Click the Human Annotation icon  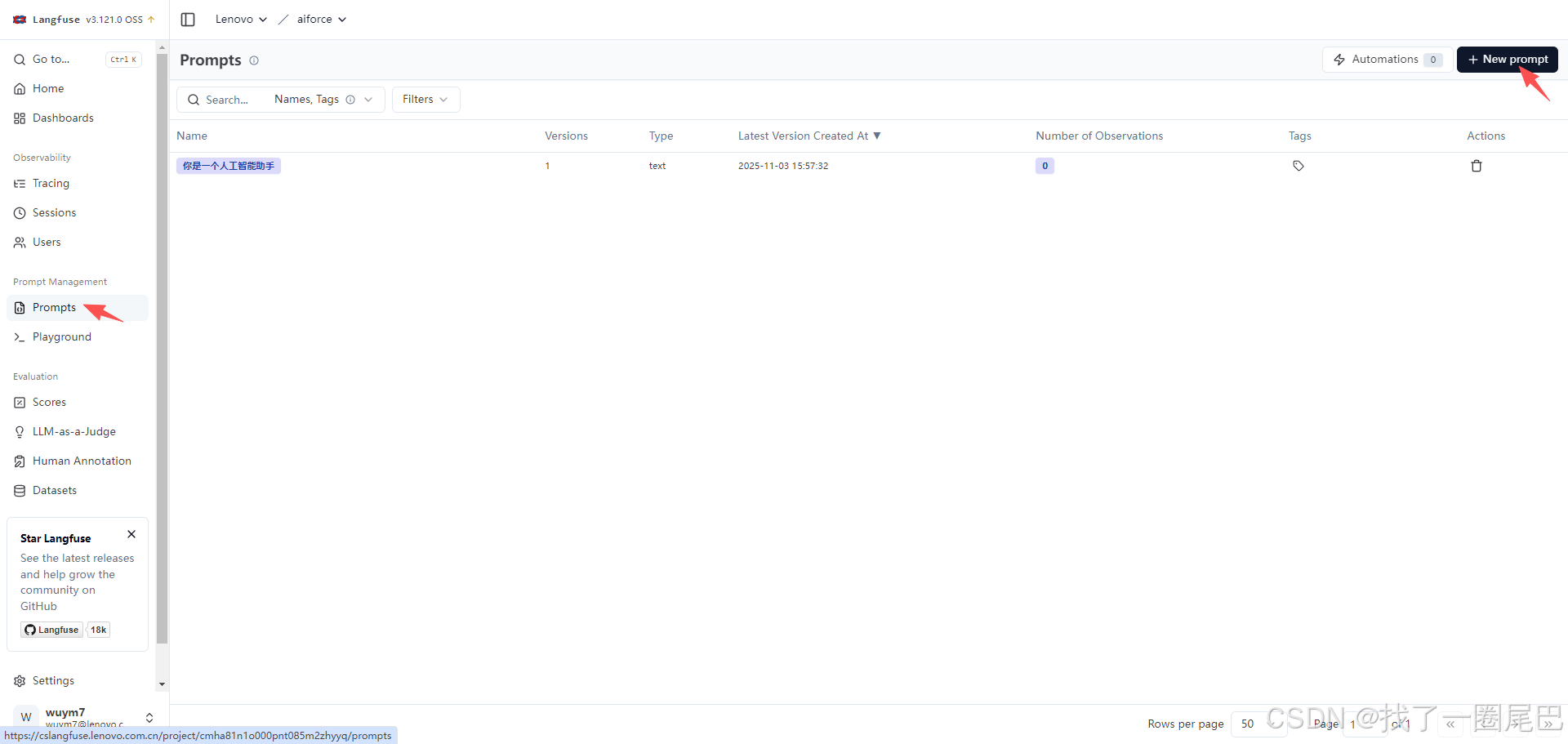click(x=20, y=461)
